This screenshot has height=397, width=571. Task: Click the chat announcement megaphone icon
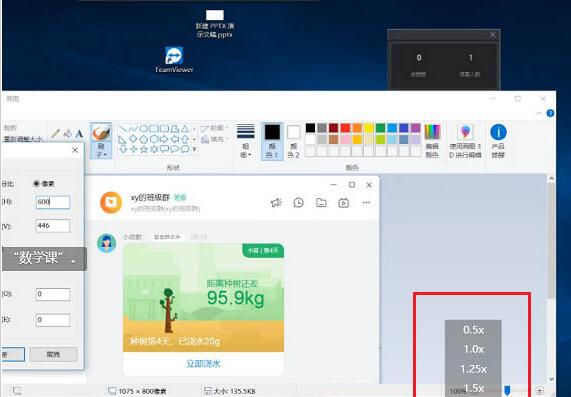(276, 203)
